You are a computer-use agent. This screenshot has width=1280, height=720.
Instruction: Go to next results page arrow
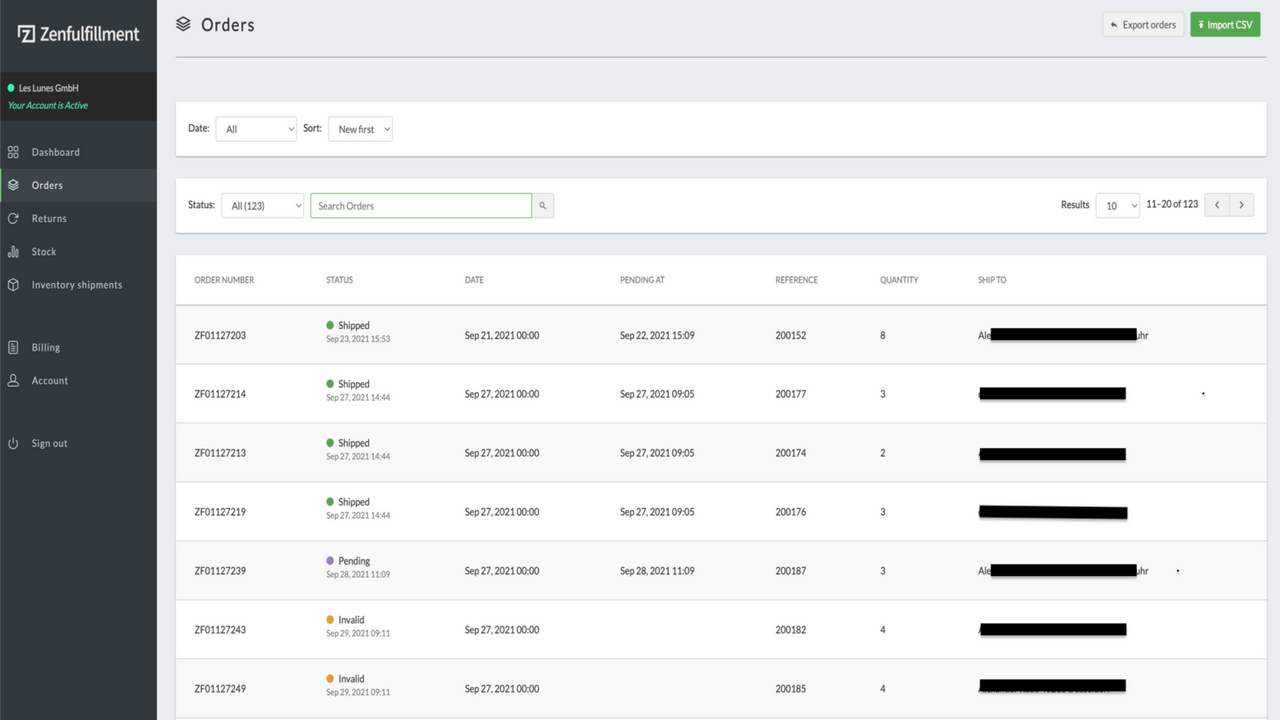[1241, 205]
